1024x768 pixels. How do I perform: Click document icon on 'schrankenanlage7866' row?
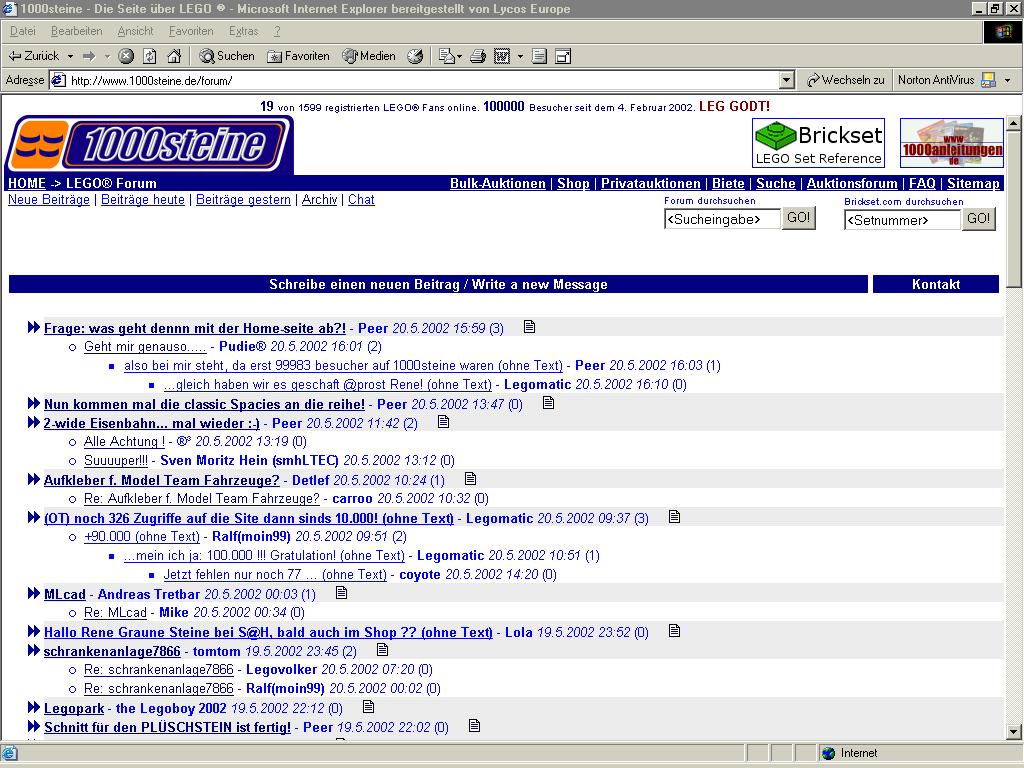pos(383,650)
